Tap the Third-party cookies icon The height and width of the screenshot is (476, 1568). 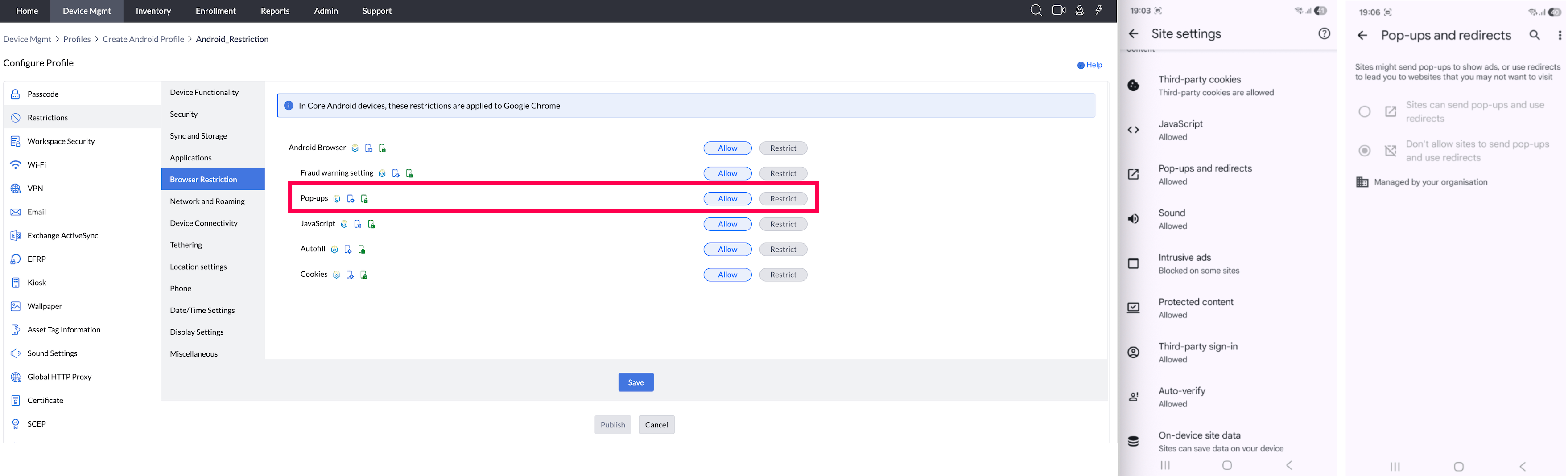pyautogui.click(x=1133, y=86)
